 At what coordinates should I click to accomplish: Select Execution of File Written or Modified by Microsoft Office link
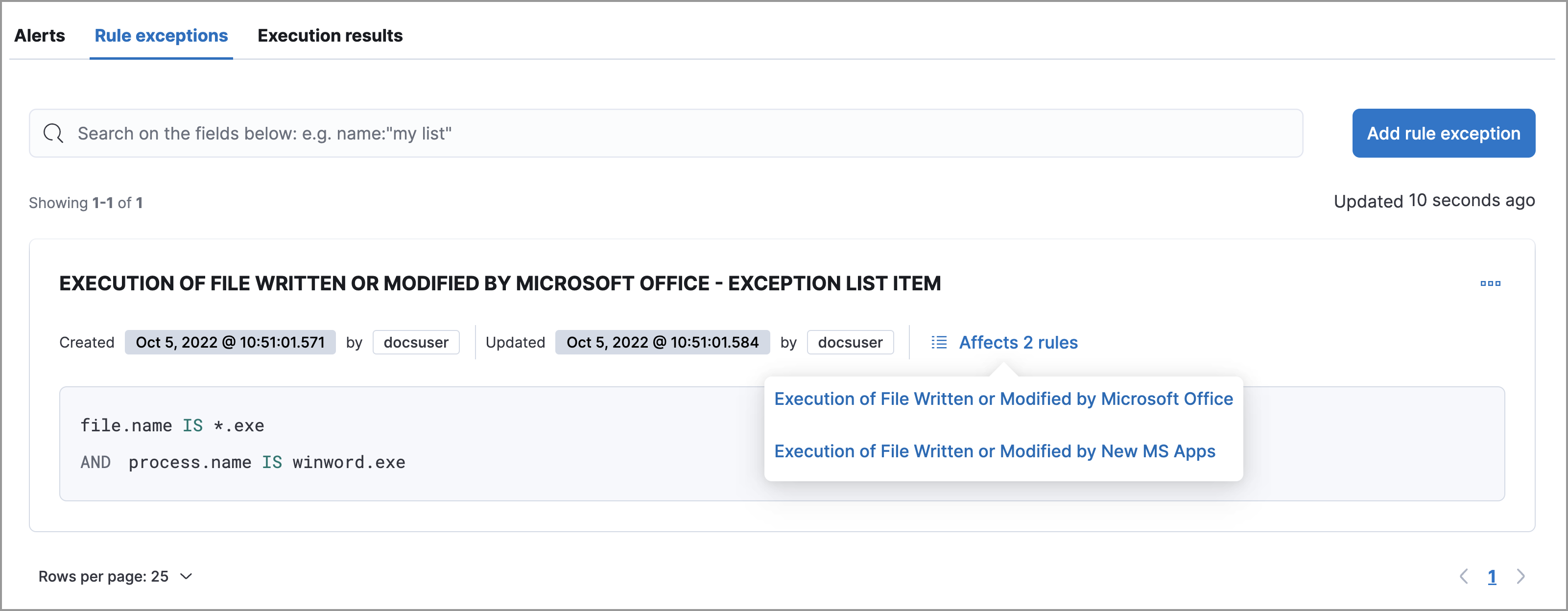pos(1004,398)
